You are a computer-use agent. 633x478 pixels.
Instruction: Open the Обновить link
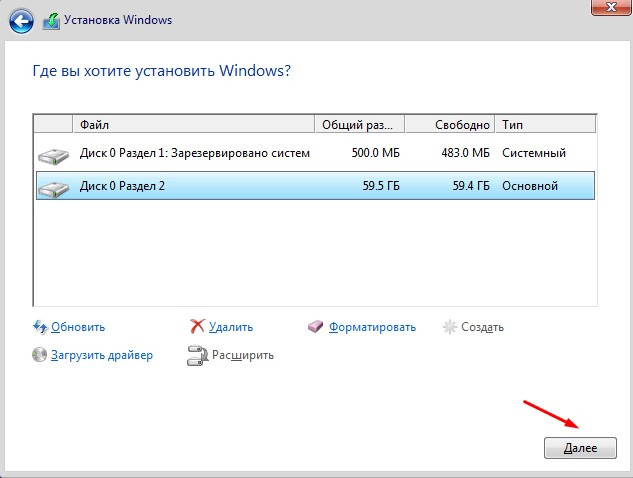coord(78,327)
